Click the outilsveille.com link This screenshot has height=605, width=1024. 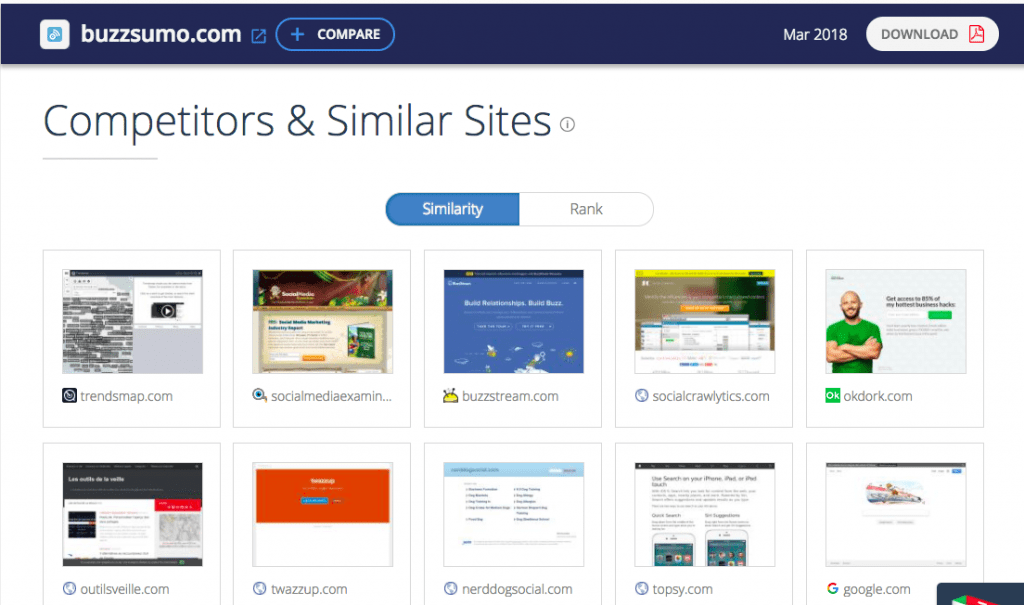click(125, 589)
